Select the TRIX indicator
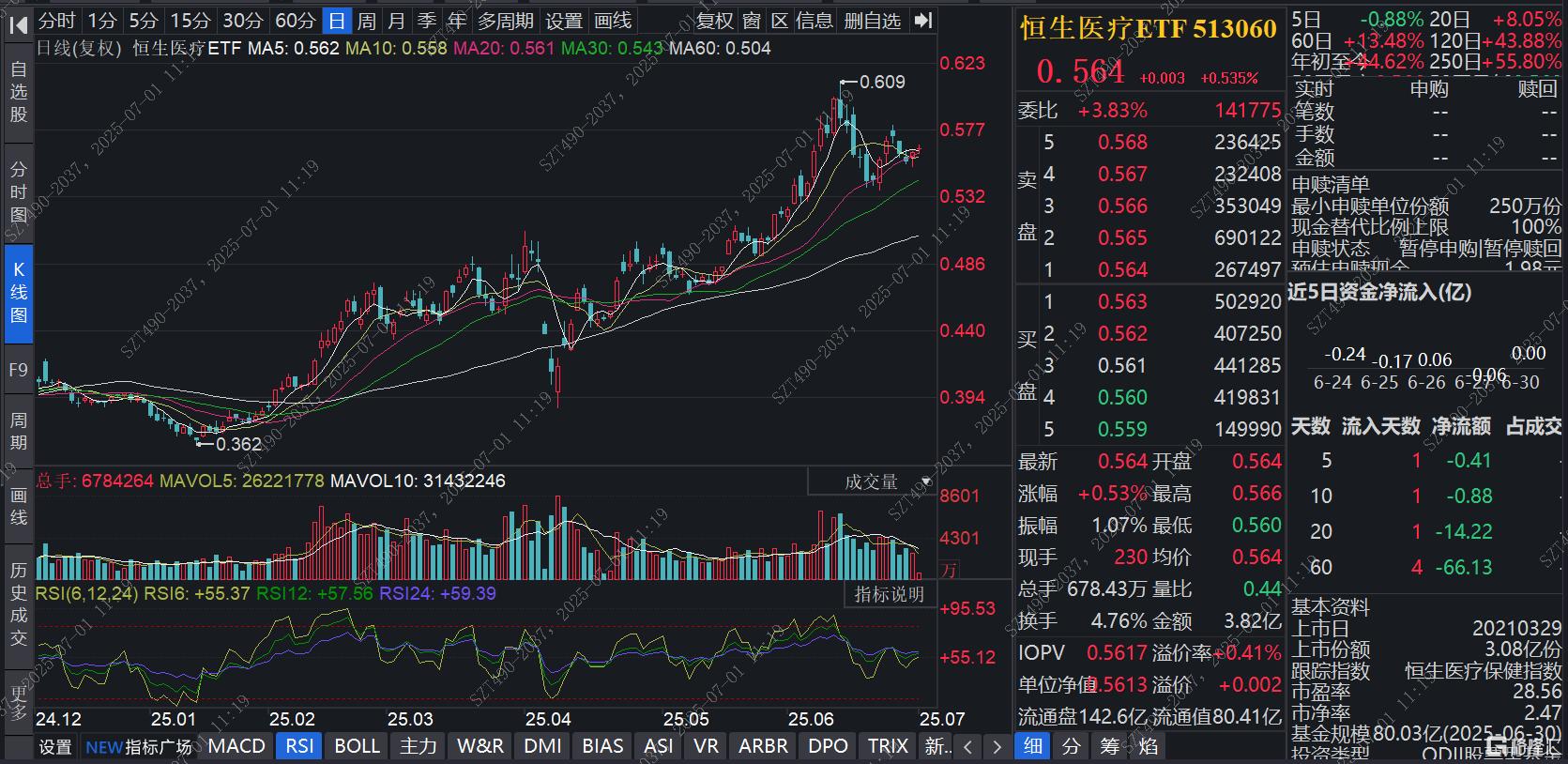This screenshot has width=1568, height=764. pos(888,747)
